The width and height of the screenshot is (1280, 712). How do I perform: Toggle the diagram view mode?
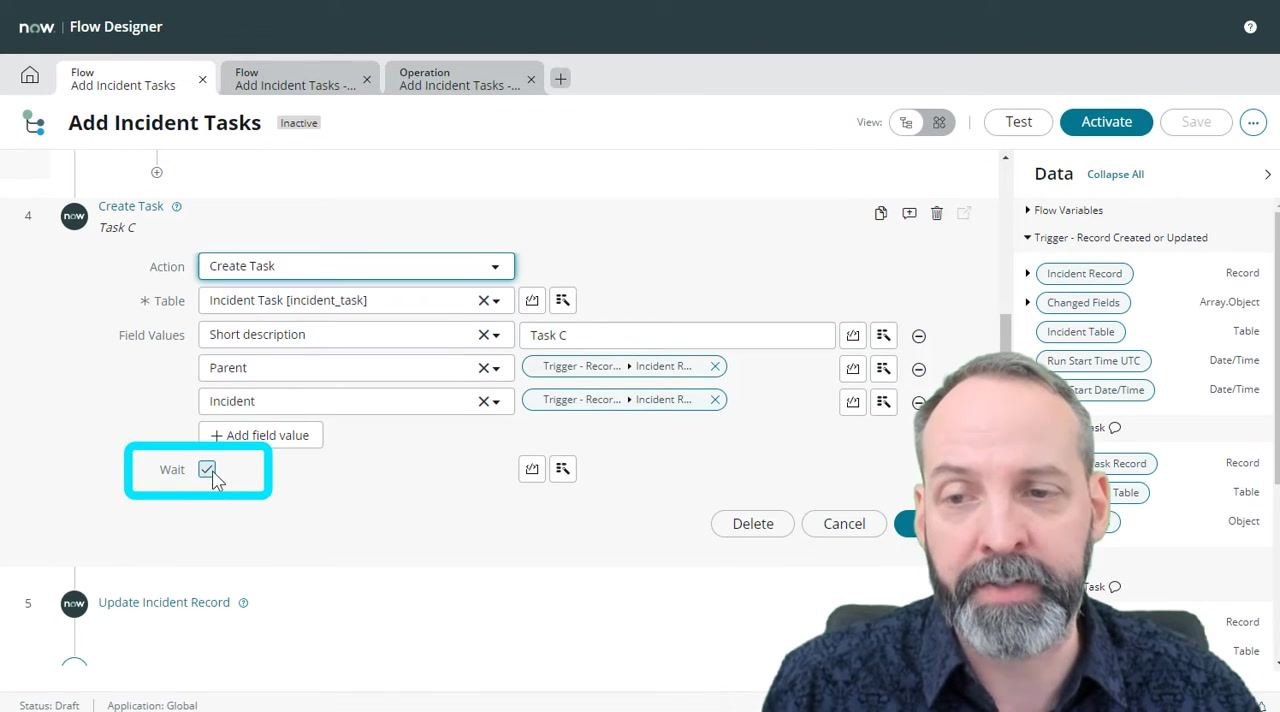939,122
